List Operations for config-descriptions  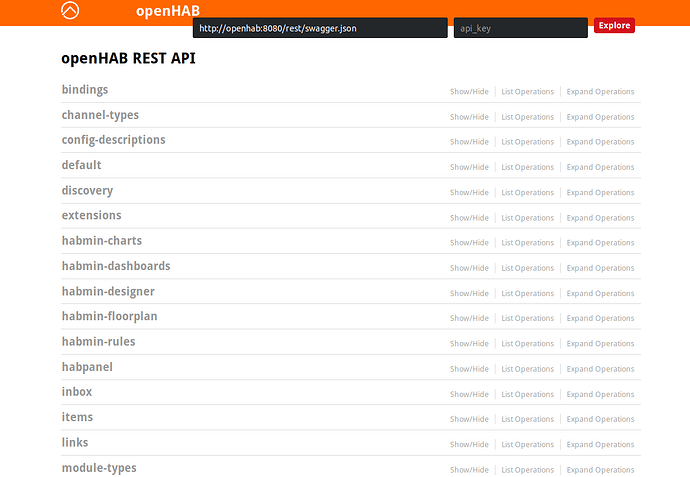pos(528,142)
